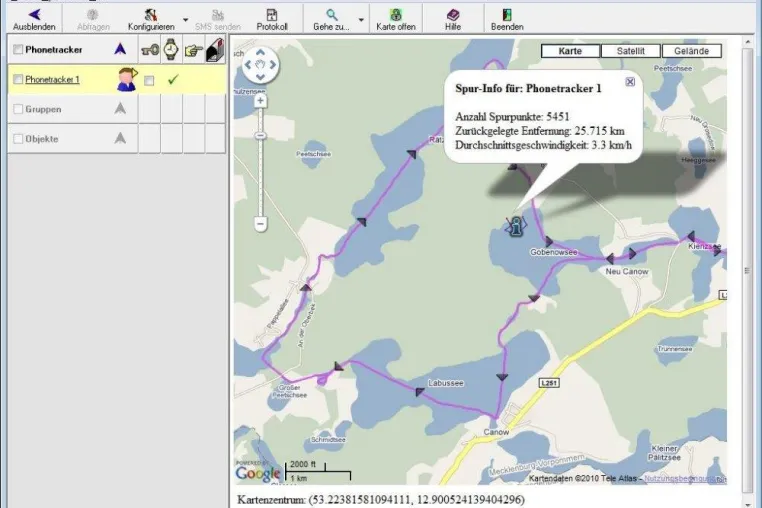The image size is (762, 508).
Task: Toggle the Objekte checkbox
Action: (18, 139)
